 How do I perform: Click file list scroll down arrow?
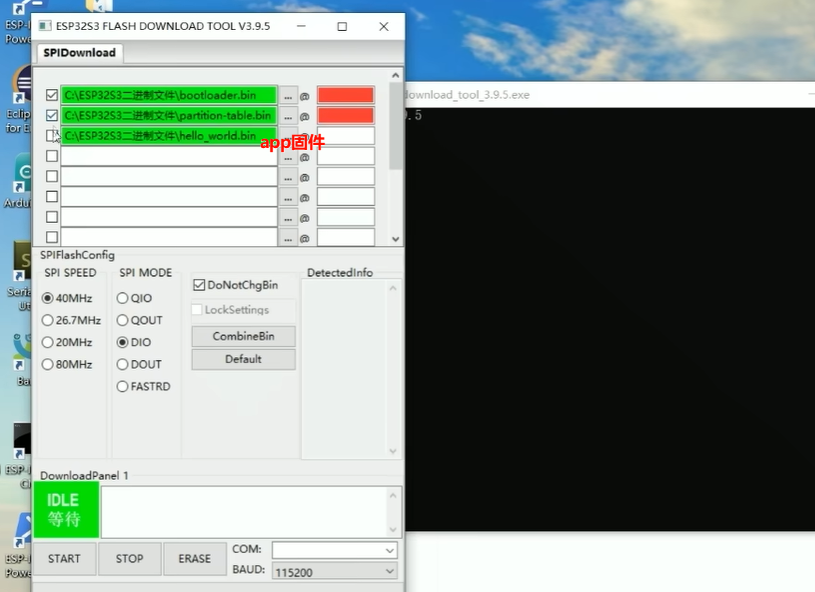tap(396, 239)
